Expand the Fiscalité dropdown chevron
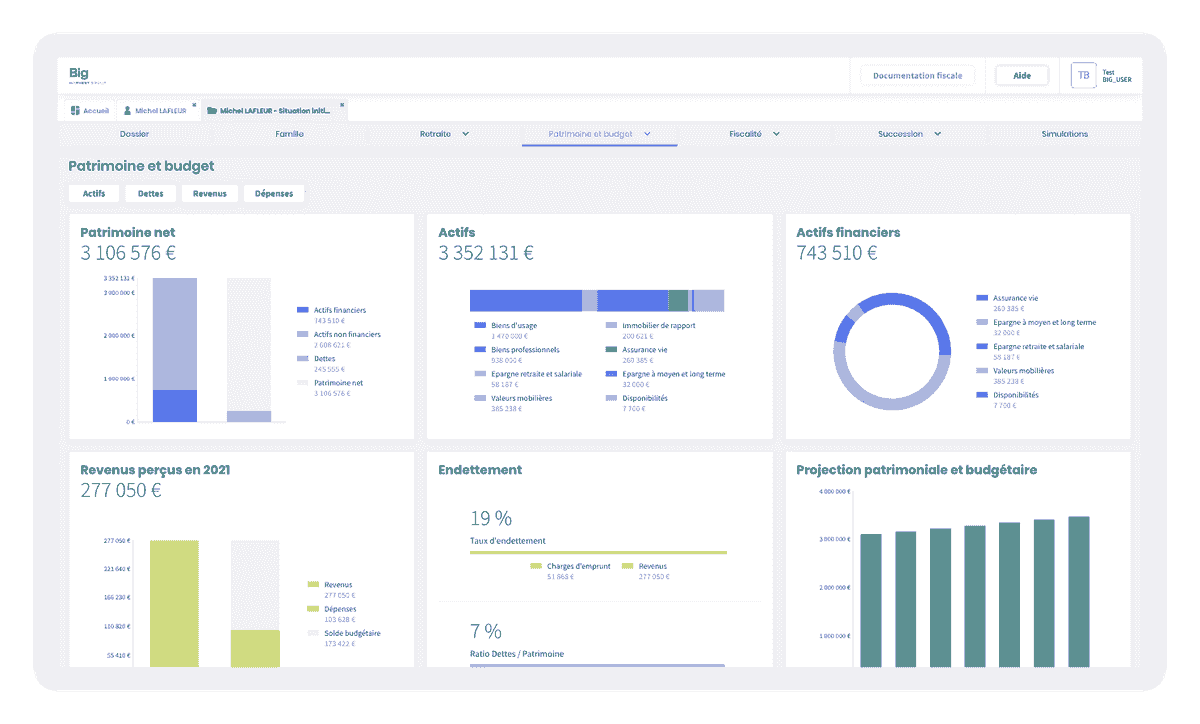 pos(776,134)
